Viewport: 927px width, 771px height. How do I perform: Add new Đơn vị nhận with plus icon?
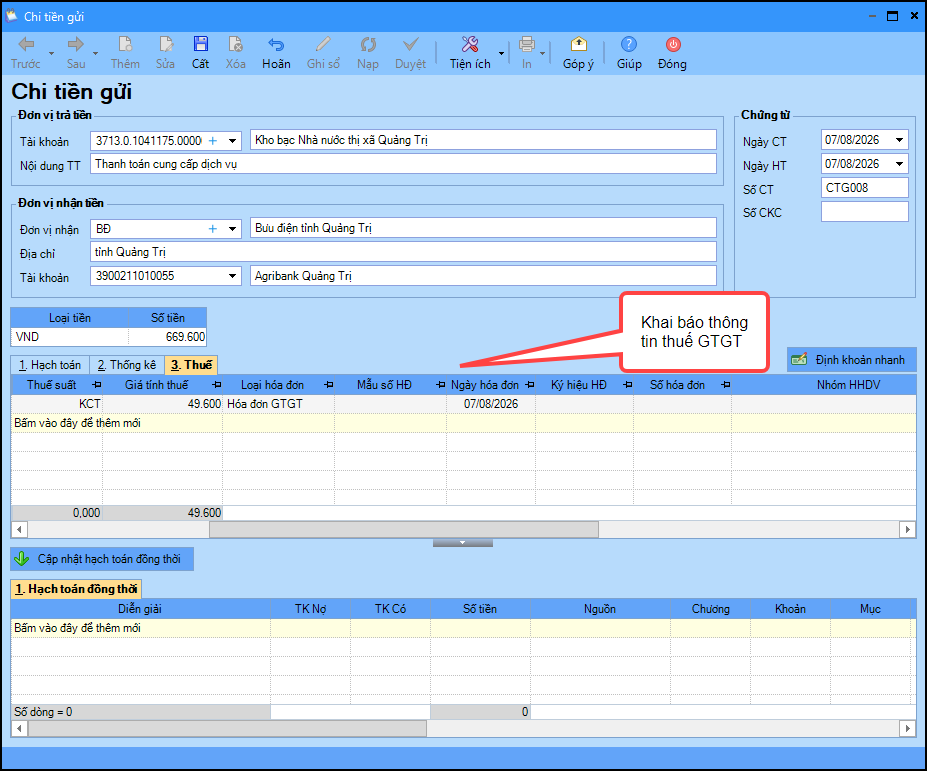pyautogui.click(x=213, y=228)
